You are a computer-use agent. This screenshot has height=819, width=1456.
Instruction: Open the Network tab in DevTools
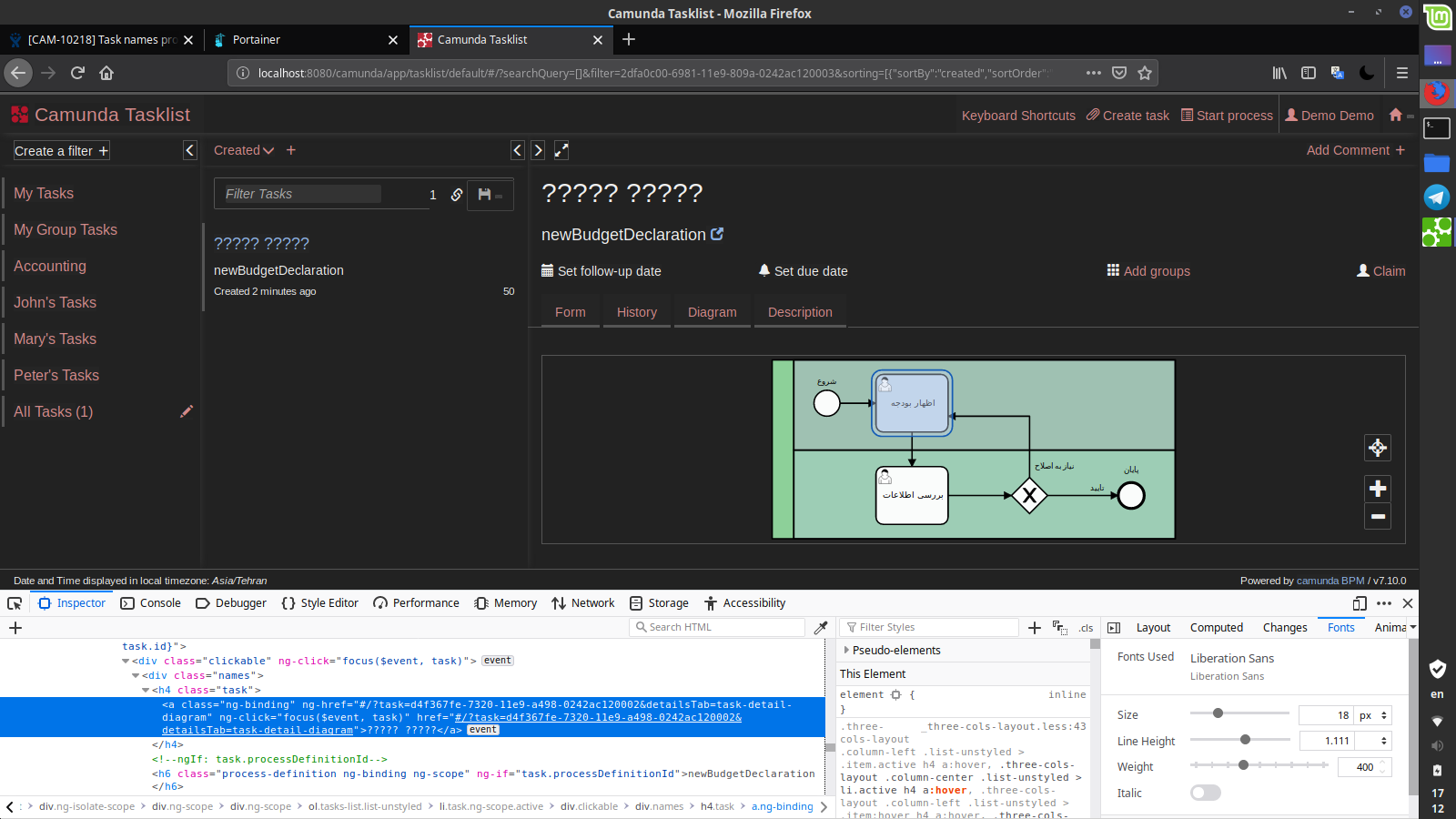click(x=583, y=603)
